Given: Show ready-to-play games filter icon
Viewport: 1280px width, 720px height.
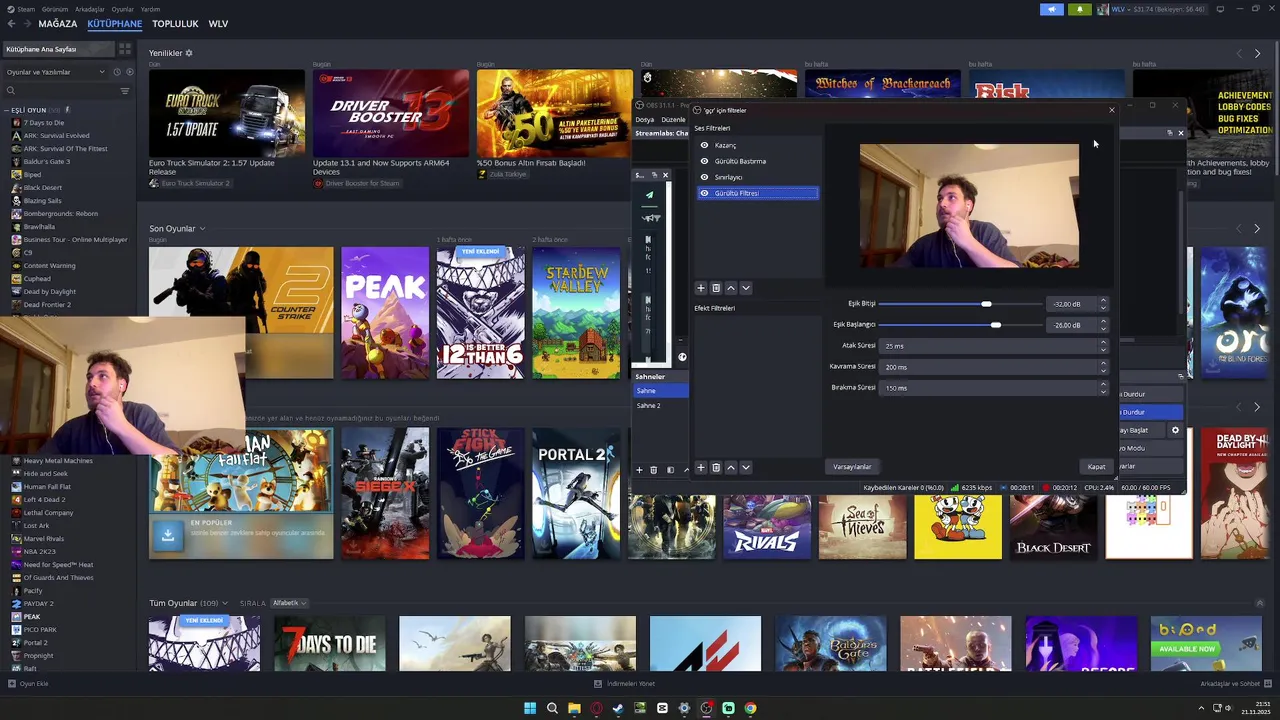Looking at the screenshot, I should click(x=128, y=72).
